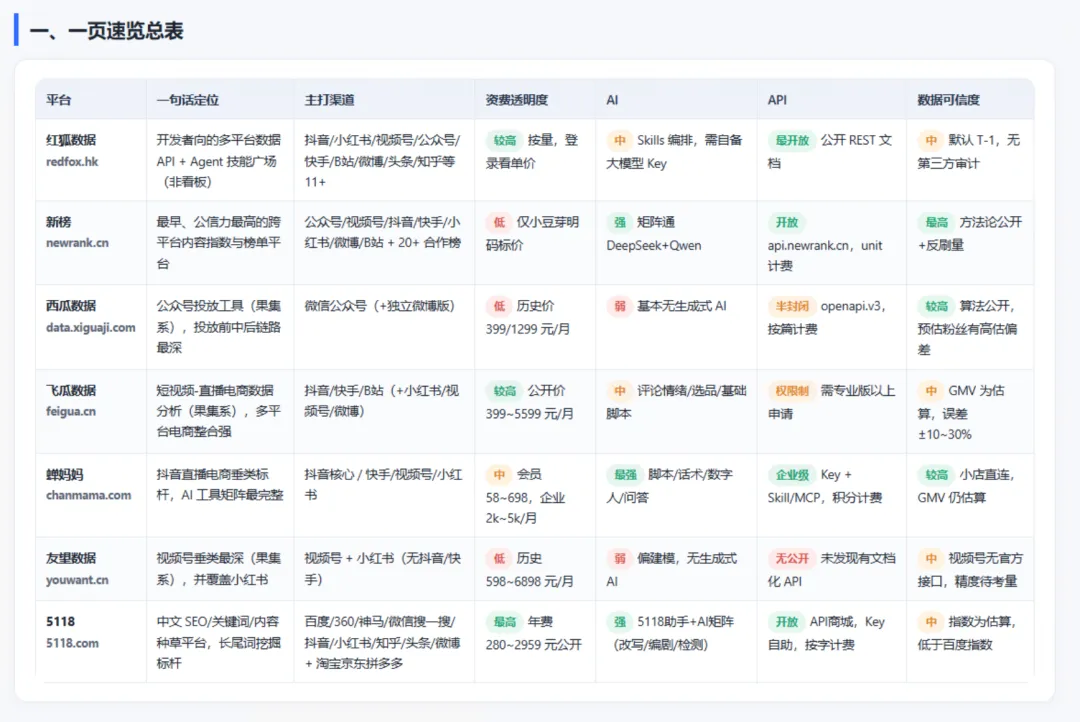The image size is (1080, 722).
Task: Click the 企业级 API badge in 蝉妈妈 row
Action: [792, 475]
